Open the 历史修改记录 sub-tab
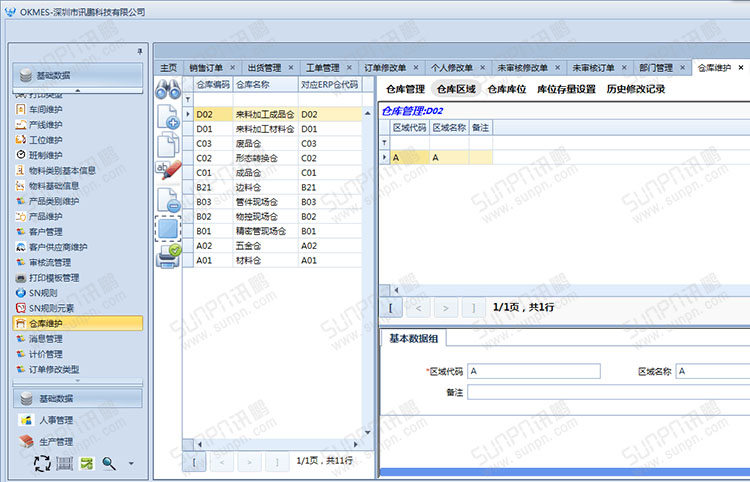Image resolution: width=750 pixels, height=482 pixels. pyautogui.click(x=636, y=89)
